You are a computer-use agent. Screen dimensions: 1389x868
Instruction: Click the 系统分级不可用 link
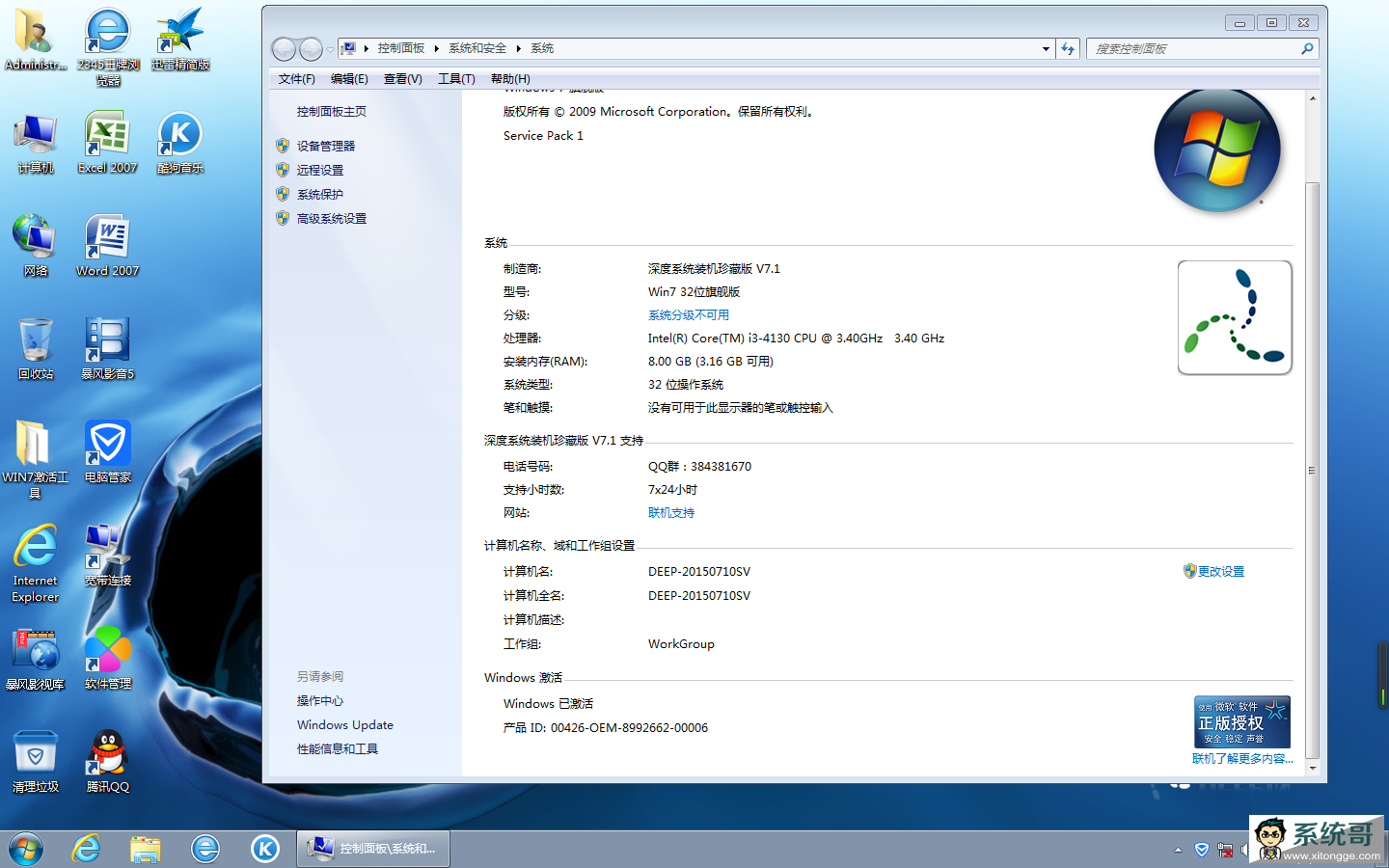[x=689, y=315]
